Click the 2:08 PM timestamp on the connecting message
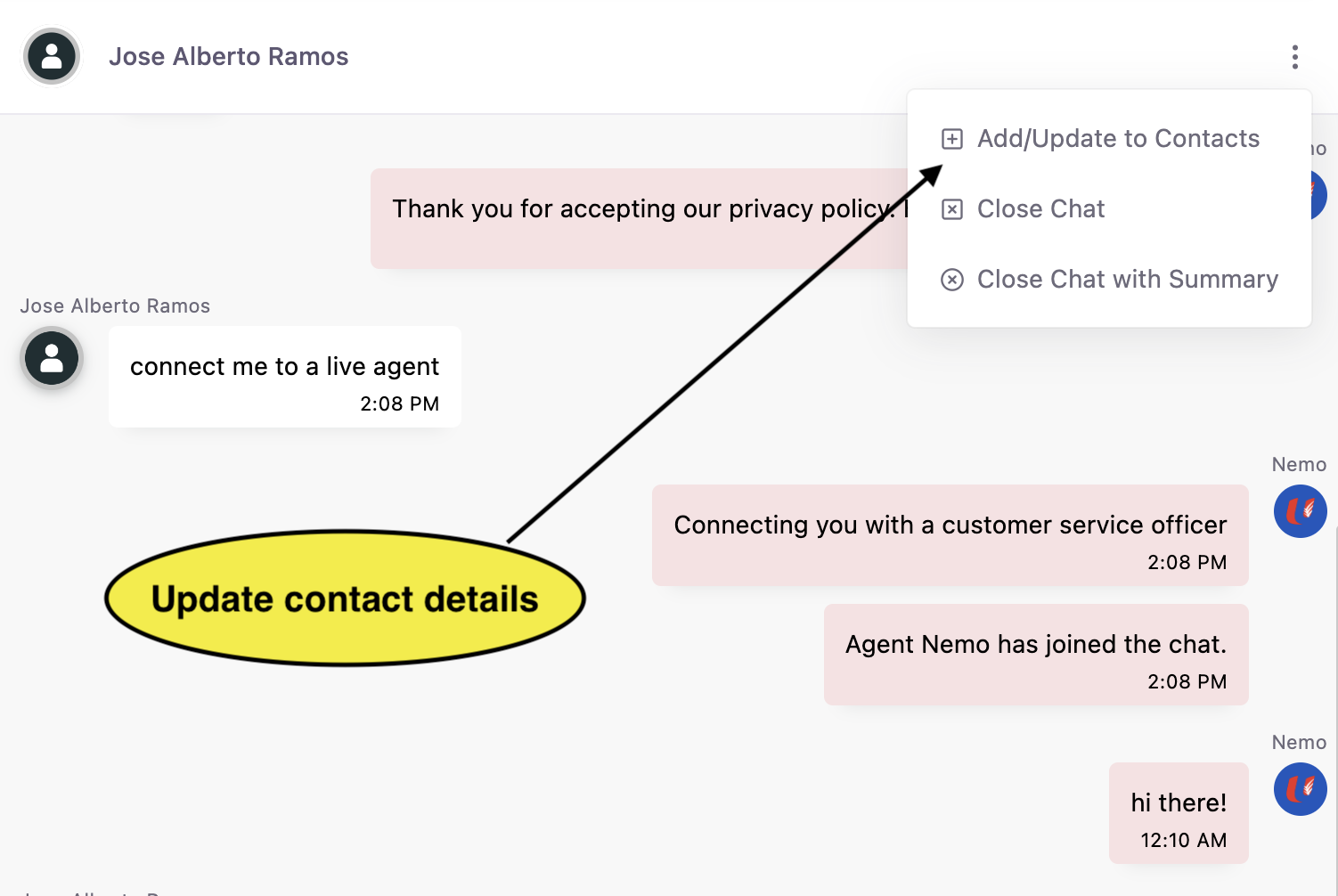Image resolution: width=1338 pixels, height=896 pixels. click(x=1187, y=562)
